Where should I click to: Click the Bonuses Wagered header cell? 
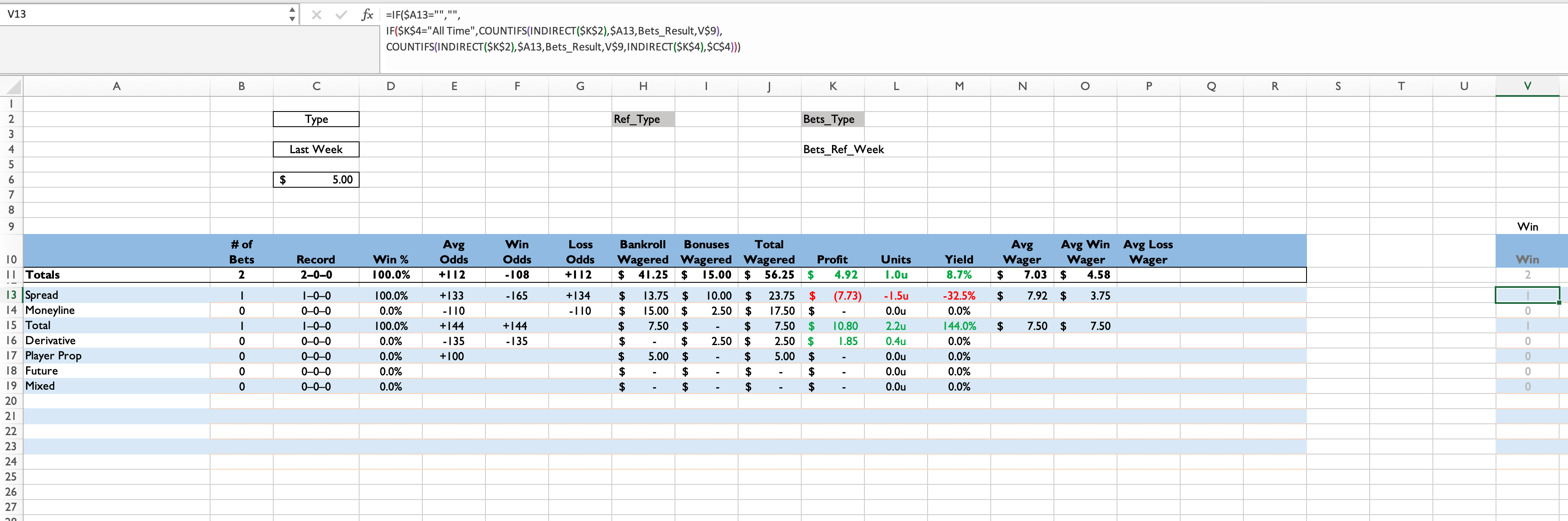click(x=706, y=251)
